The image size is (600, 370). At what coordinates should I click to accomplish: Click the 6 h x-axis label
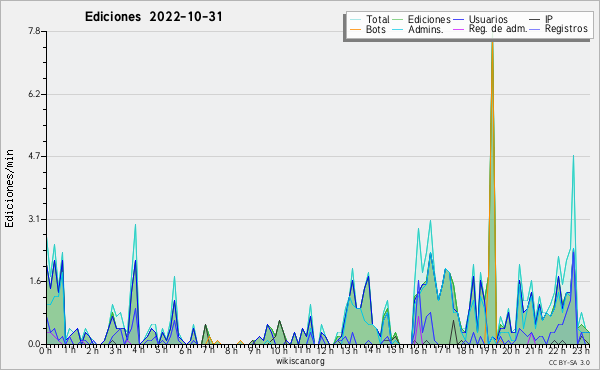(186, 350)
